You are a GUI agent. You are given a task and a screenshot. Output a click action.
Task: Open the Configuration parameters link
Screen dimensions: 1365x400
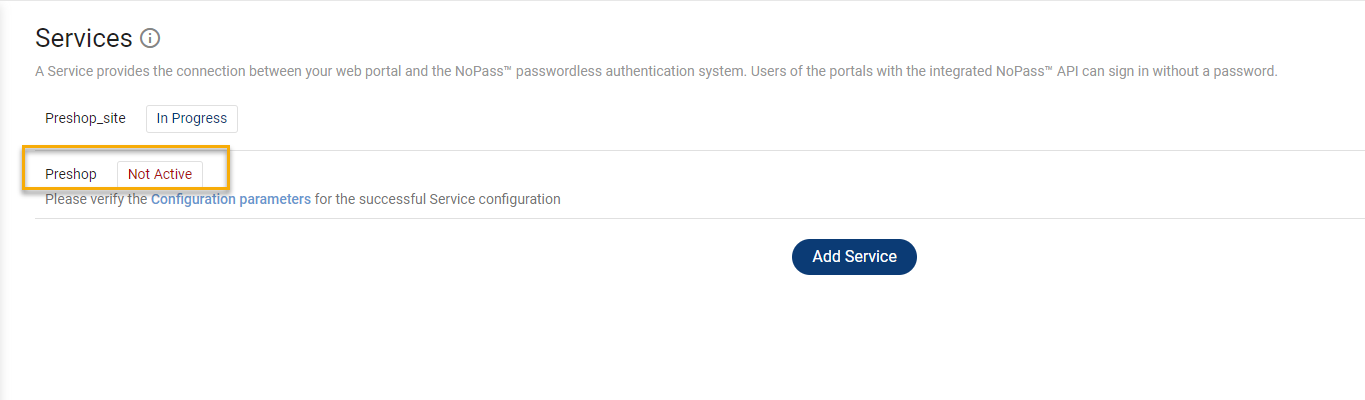pos(231,199)
